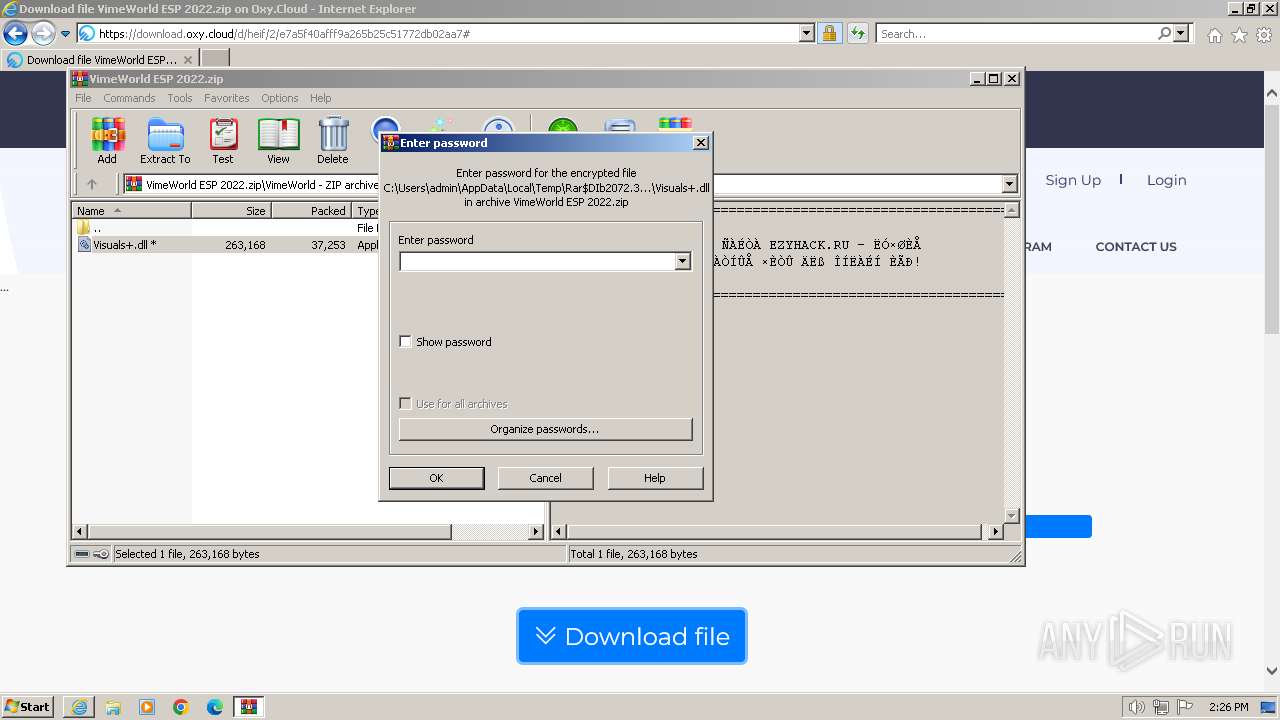1280x720 pixels.
Task: Open the recent pages dropdown arrow
Action: tap(65, 34)
